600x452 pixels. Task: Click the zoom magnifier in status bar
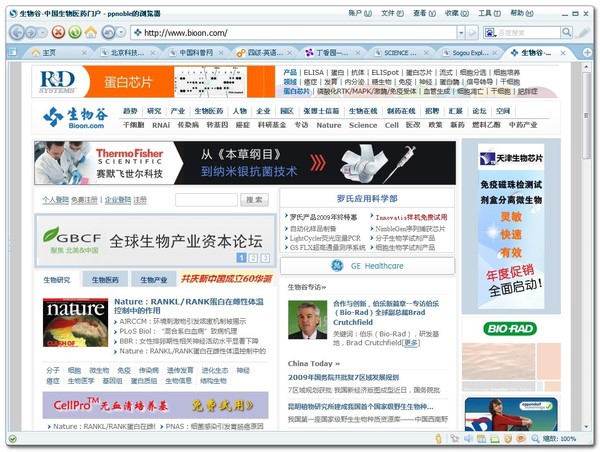coord(535,439)
